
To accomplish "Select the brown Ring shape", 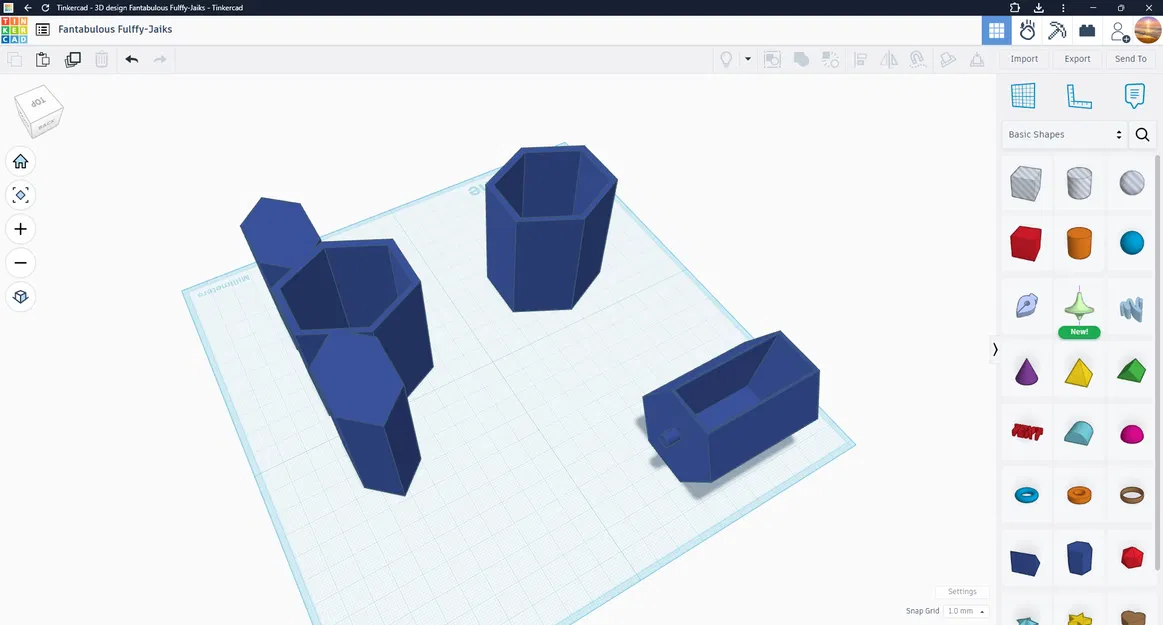I will click(1132, 495).
